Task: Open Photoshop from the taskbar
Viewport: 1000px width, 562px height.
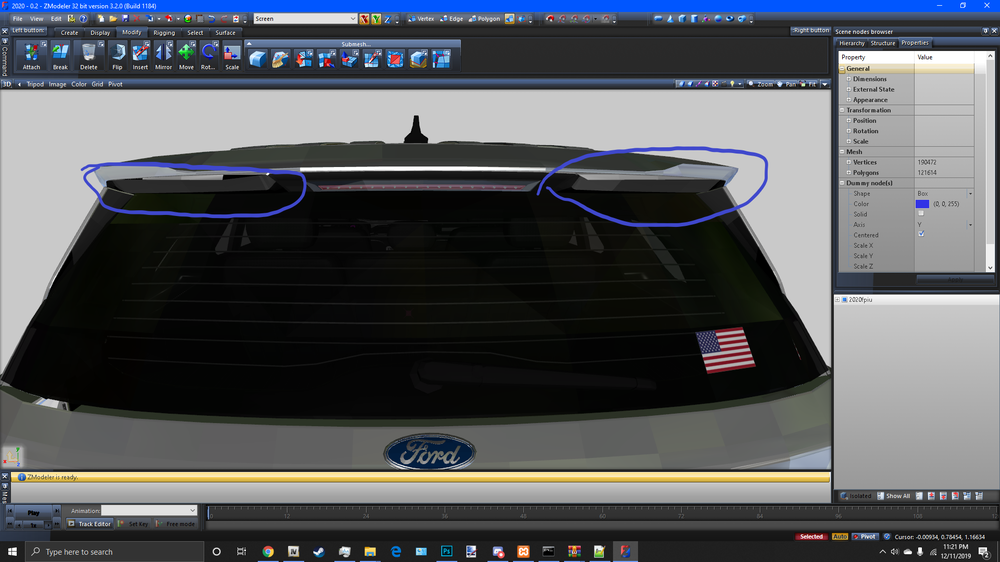Action: 446,552
